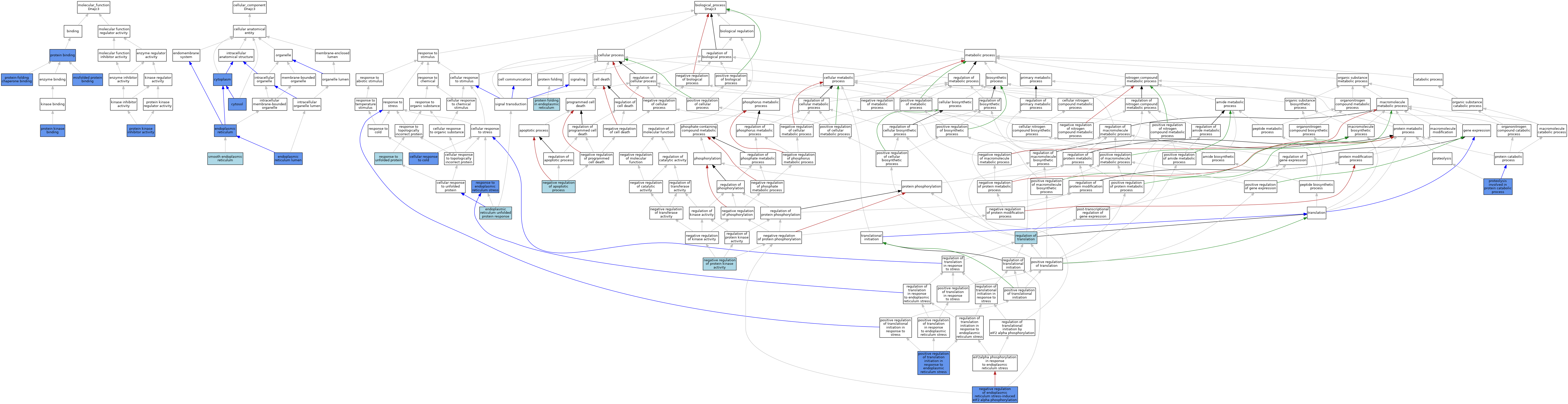
Task: Select the blue 'cytosol' node
Action: pos(237,104)
